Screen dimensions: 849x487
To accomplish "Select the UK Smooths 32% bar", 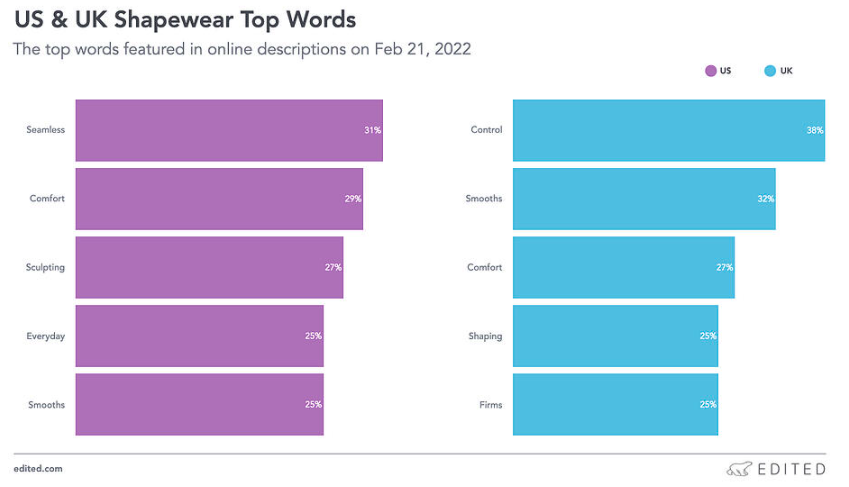I will click(x=644, y=199).
